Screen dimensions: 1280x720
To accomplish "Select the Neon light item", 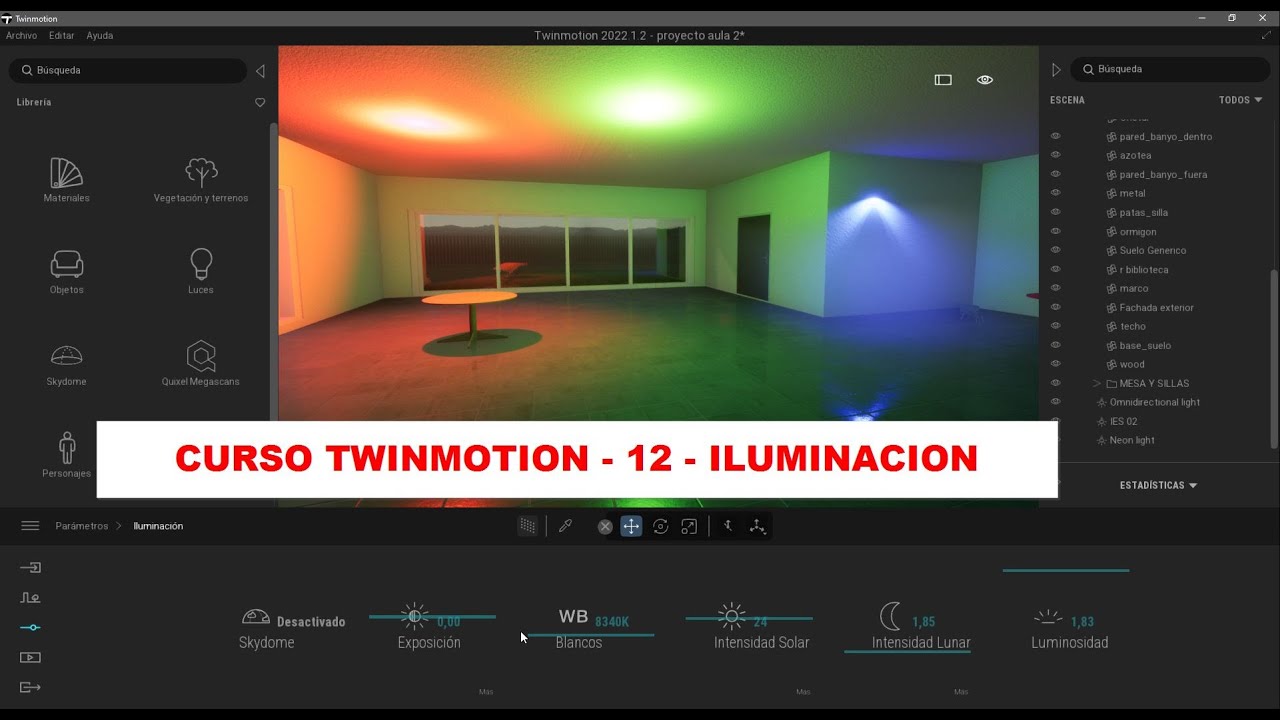I will coord(1132,440).
